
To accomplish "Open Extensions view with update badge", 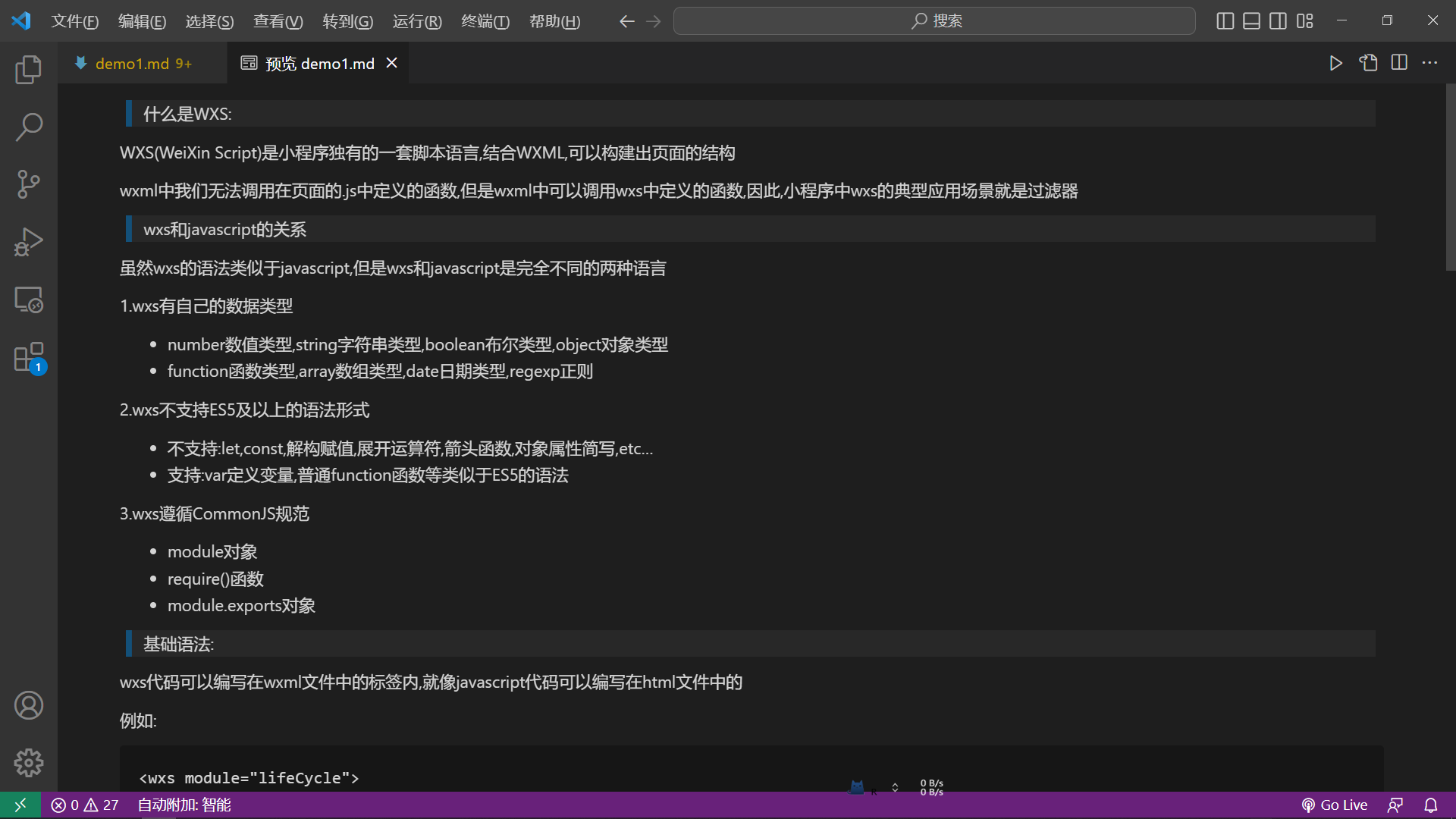I will tap(29, 357).
